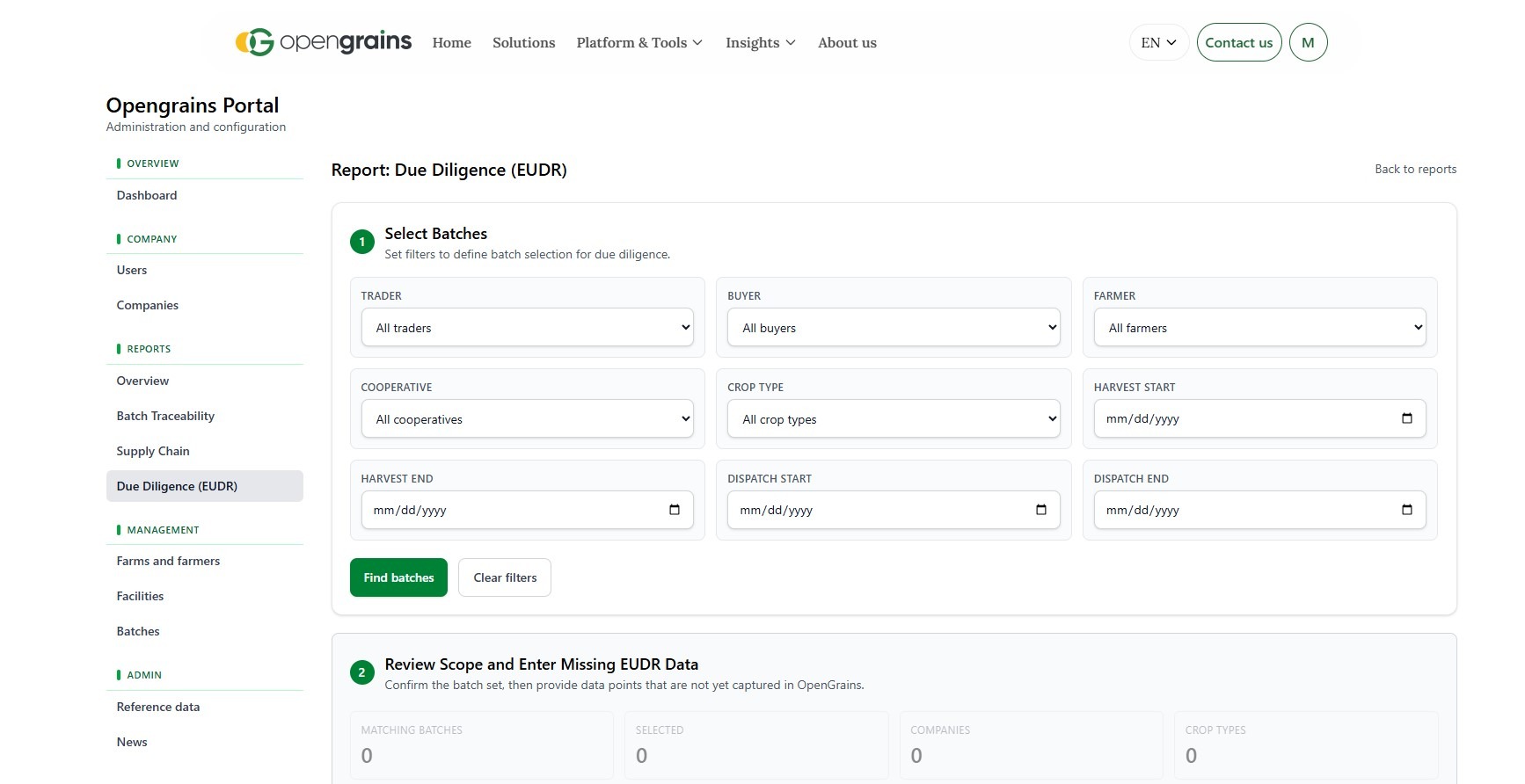Open Harvest End calendar picker icon
The image size is (1525, 784).
675,510
